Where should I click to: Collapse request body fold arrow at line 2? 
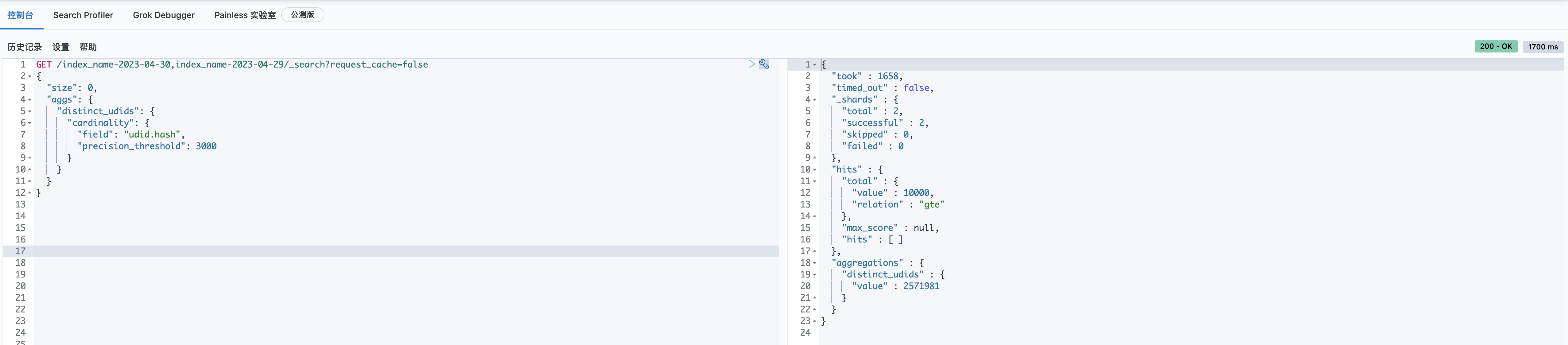[x=30, y=76]
